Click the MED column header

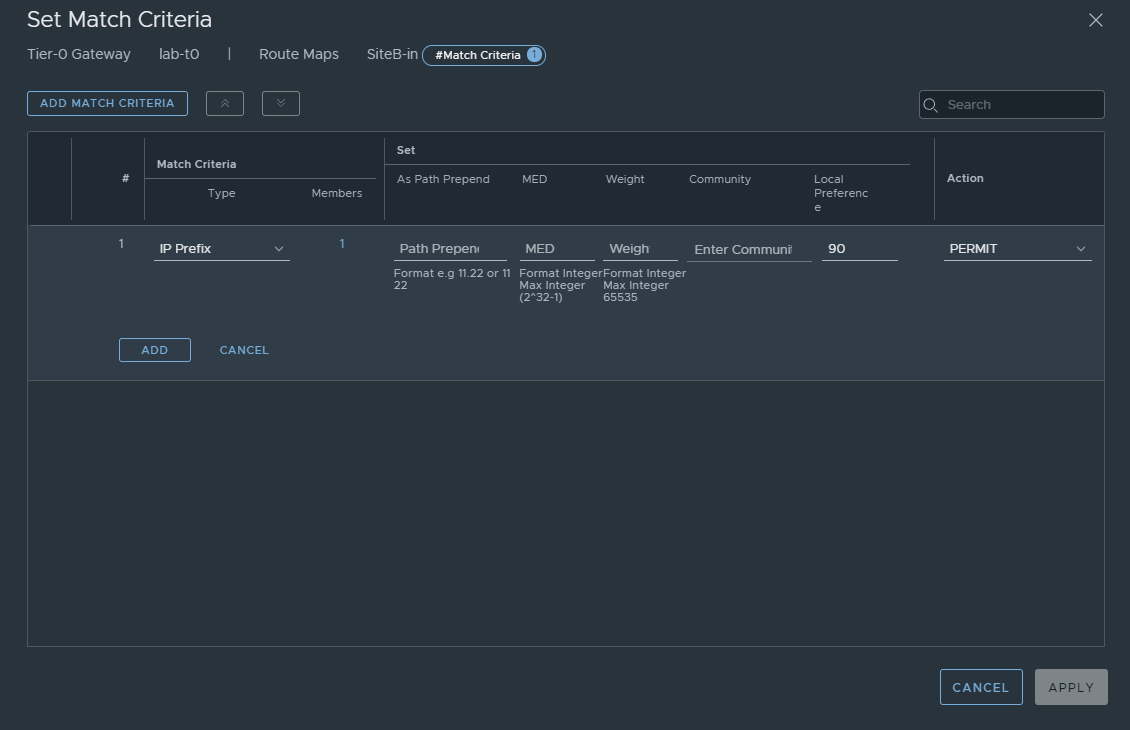(535, 179)
